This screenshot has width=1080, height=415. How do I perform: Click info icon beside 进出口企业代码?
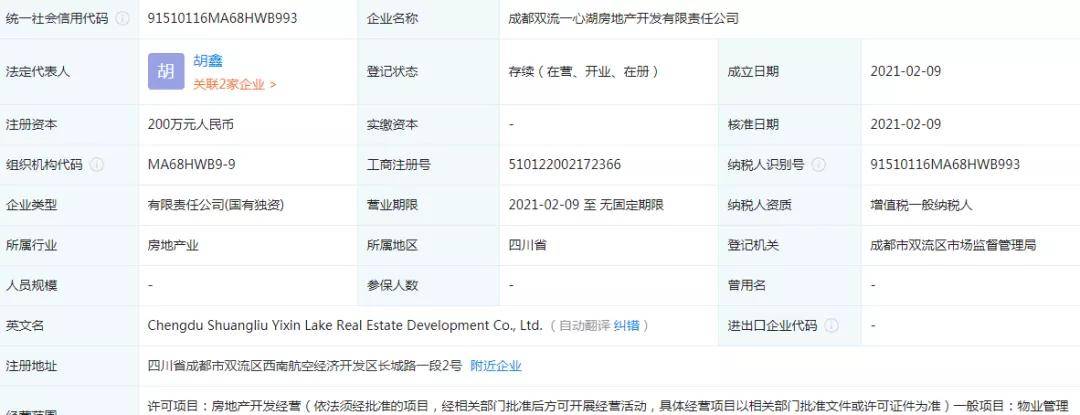click(831, 326)
